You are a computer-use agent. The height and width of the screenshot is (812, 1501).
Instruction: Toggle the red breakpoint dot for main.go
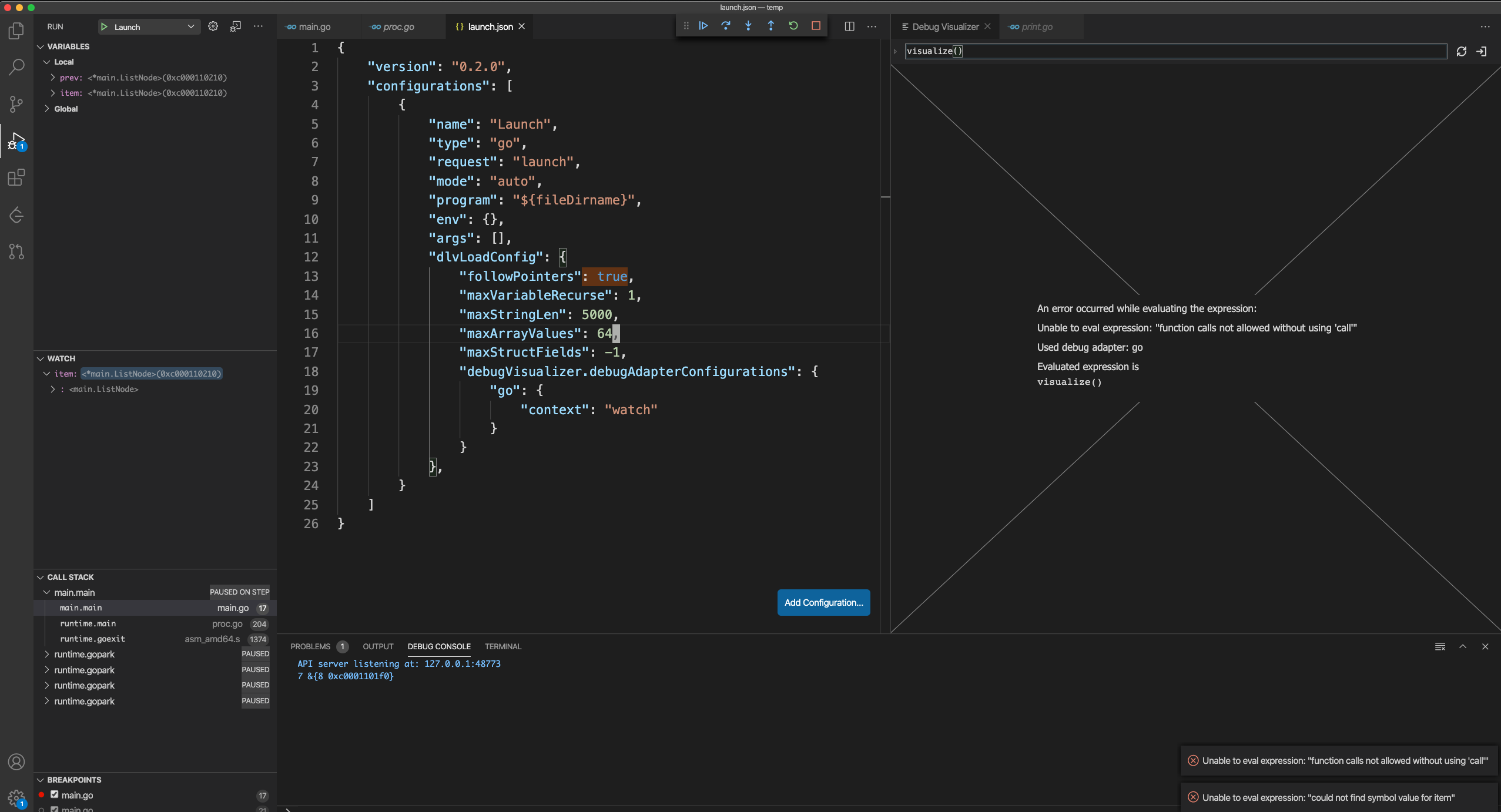click(40, 795)
